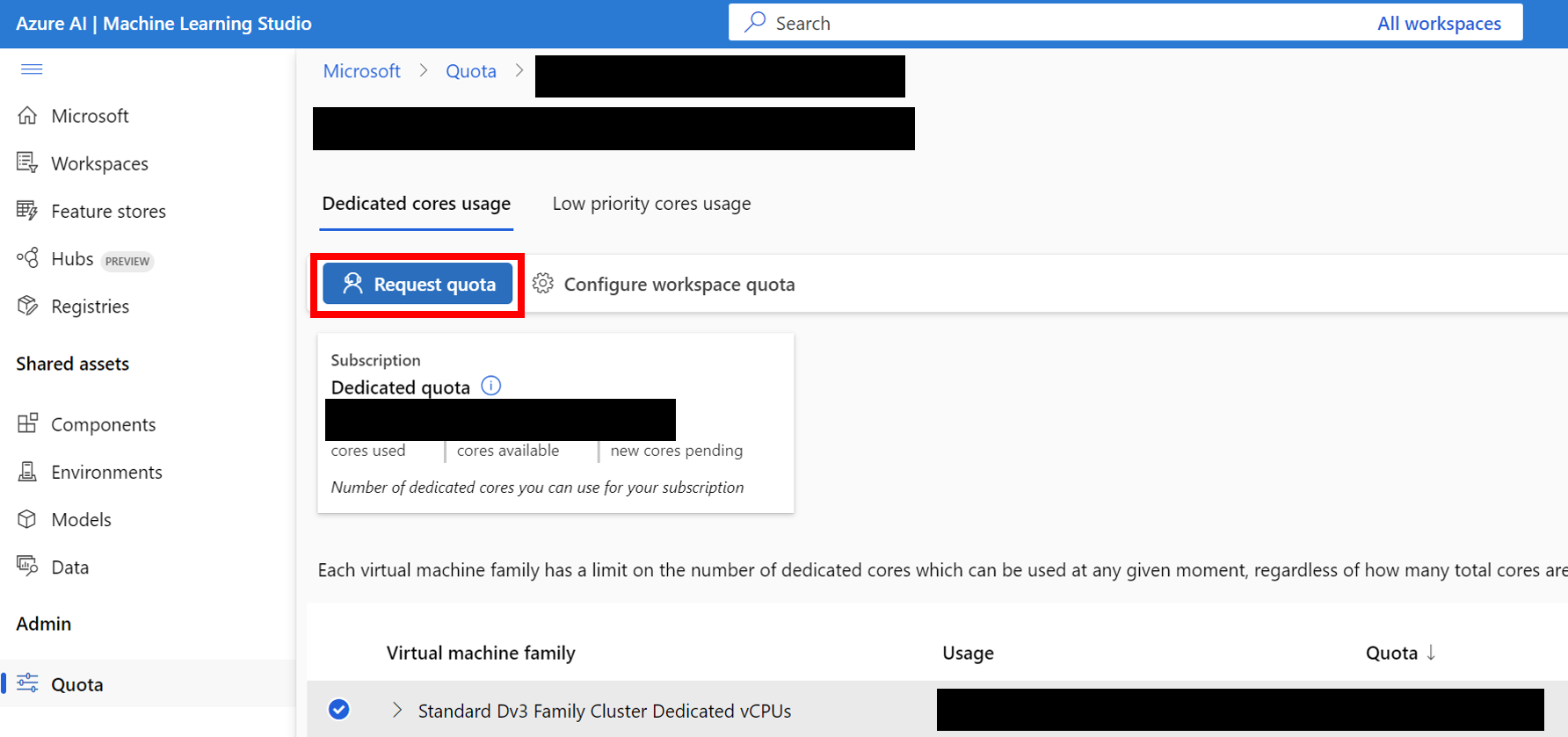The width and height of the screenshot is (1568, 737).
Task: Click the Quota column sort arrow
Action: click(x=1431, y=653)
